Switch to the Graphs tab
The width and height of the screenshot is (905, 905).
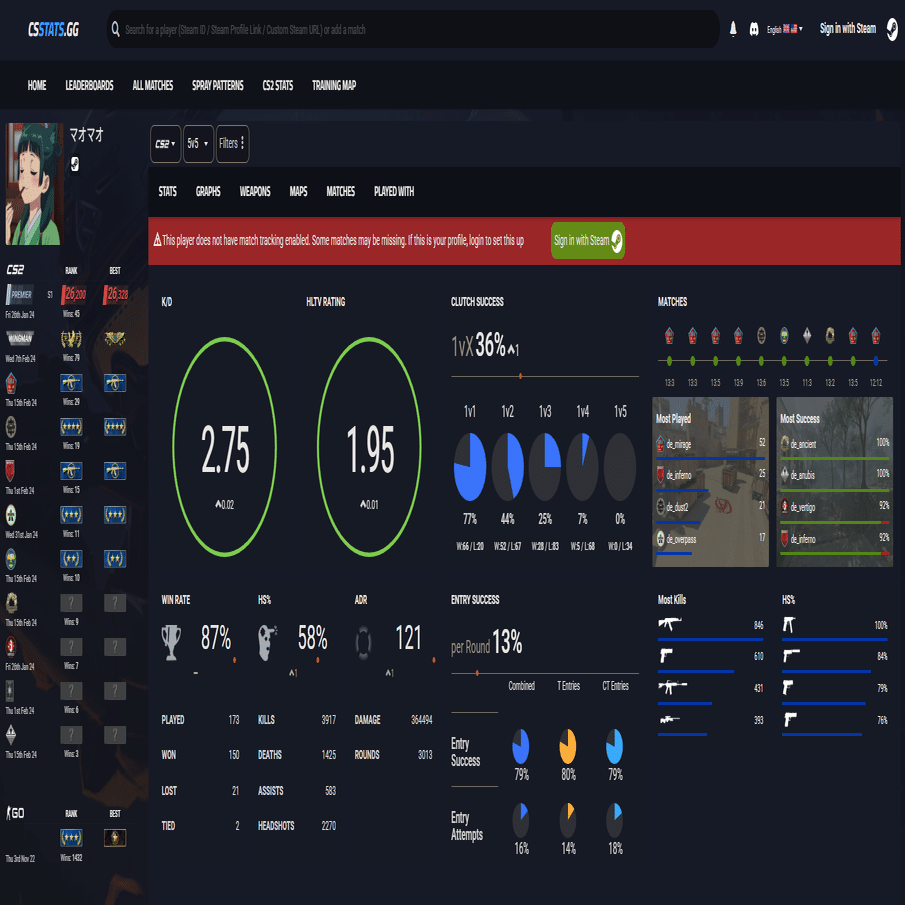[x=208, y=192]
